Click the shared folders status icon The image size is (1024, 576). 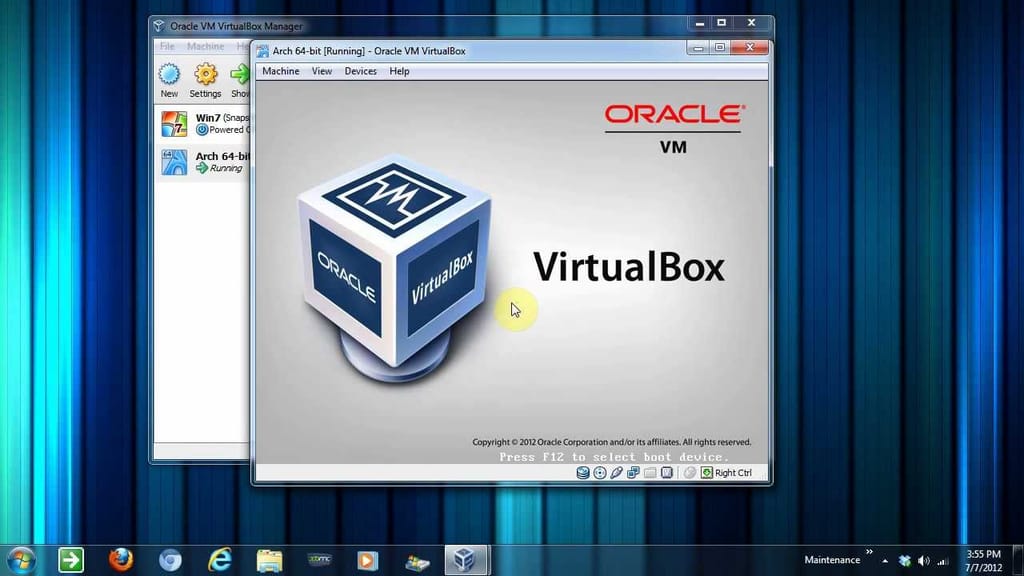[650, 473]
